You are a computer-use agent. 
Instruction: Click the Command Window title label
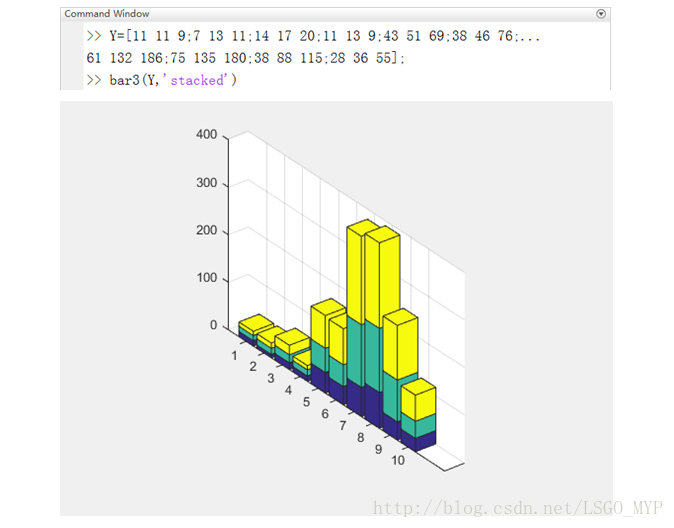point(107,14)
